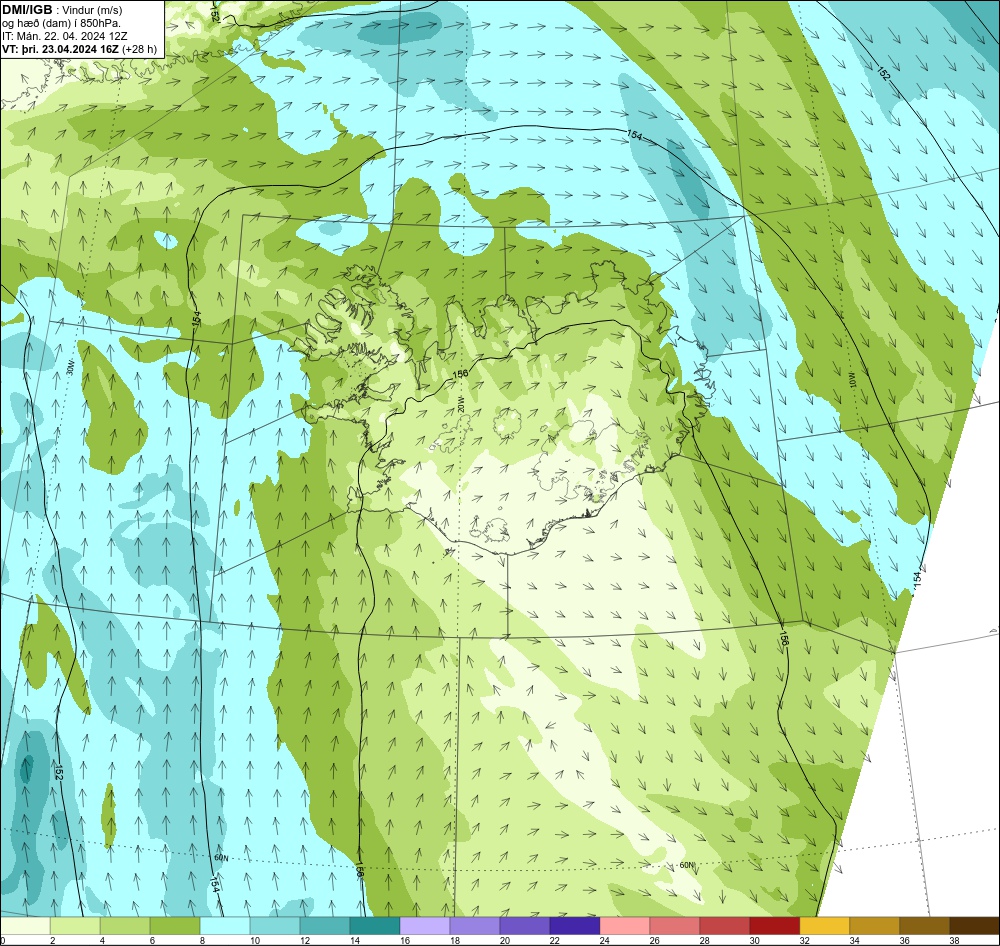
Task: Click the '30W' longitude label
Action: pos(71,367)
